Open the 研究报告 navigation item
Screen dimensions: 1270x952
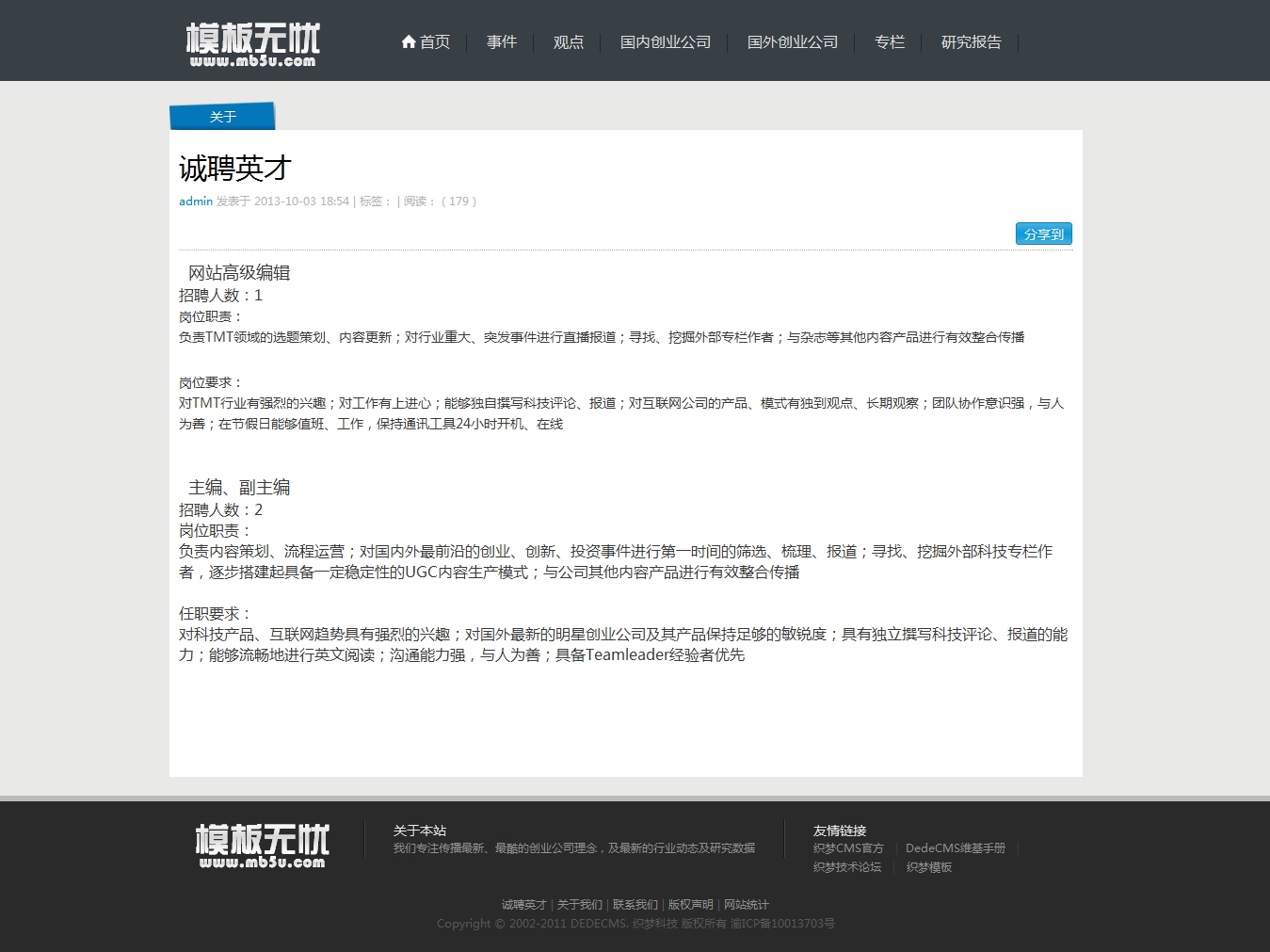(971, 42)
